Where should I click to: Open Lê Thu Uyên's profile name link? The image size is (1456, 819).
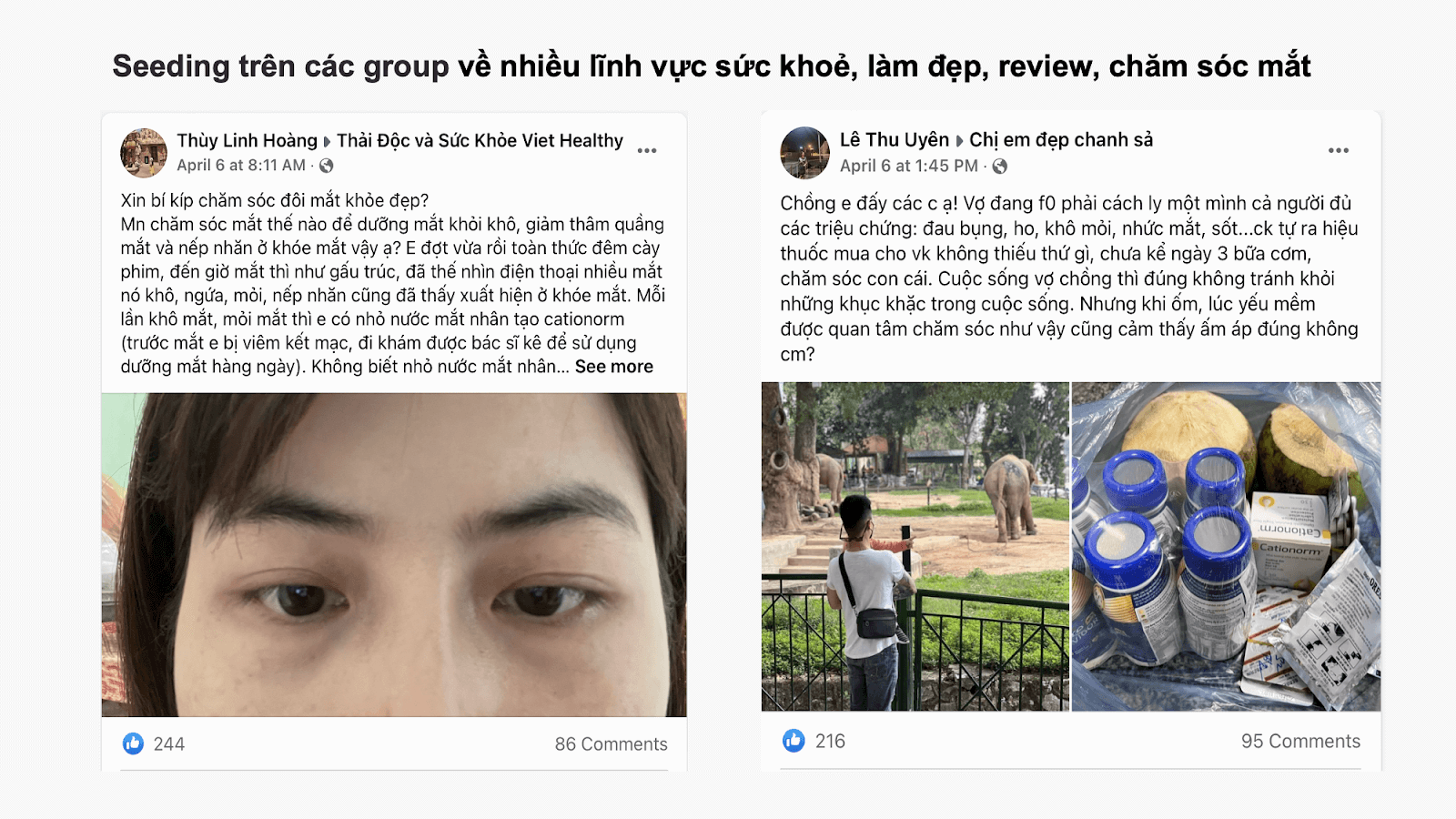[x=895, y=140]
